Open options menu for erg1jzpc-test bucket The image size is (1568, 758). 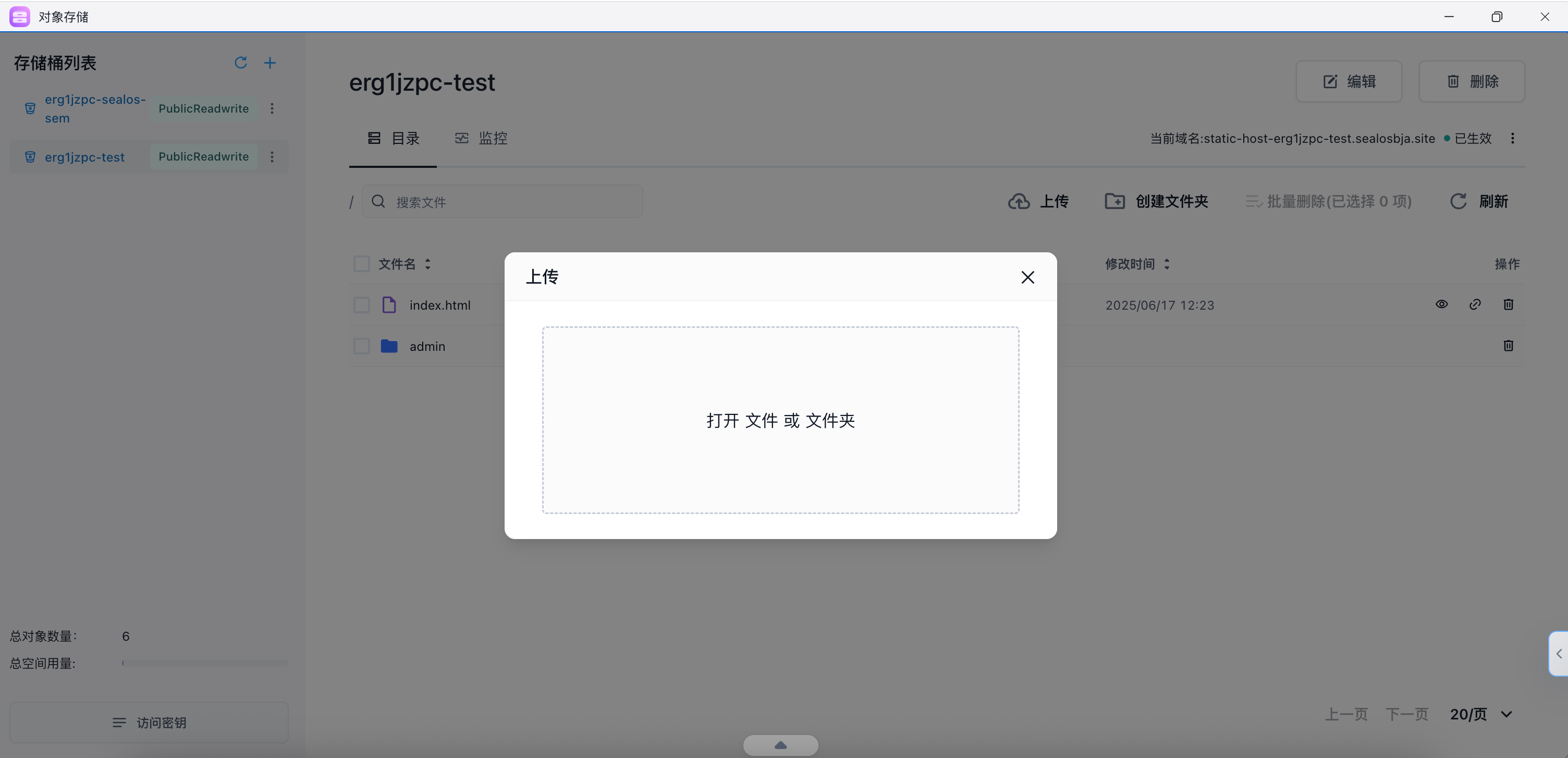click(272, 156)
